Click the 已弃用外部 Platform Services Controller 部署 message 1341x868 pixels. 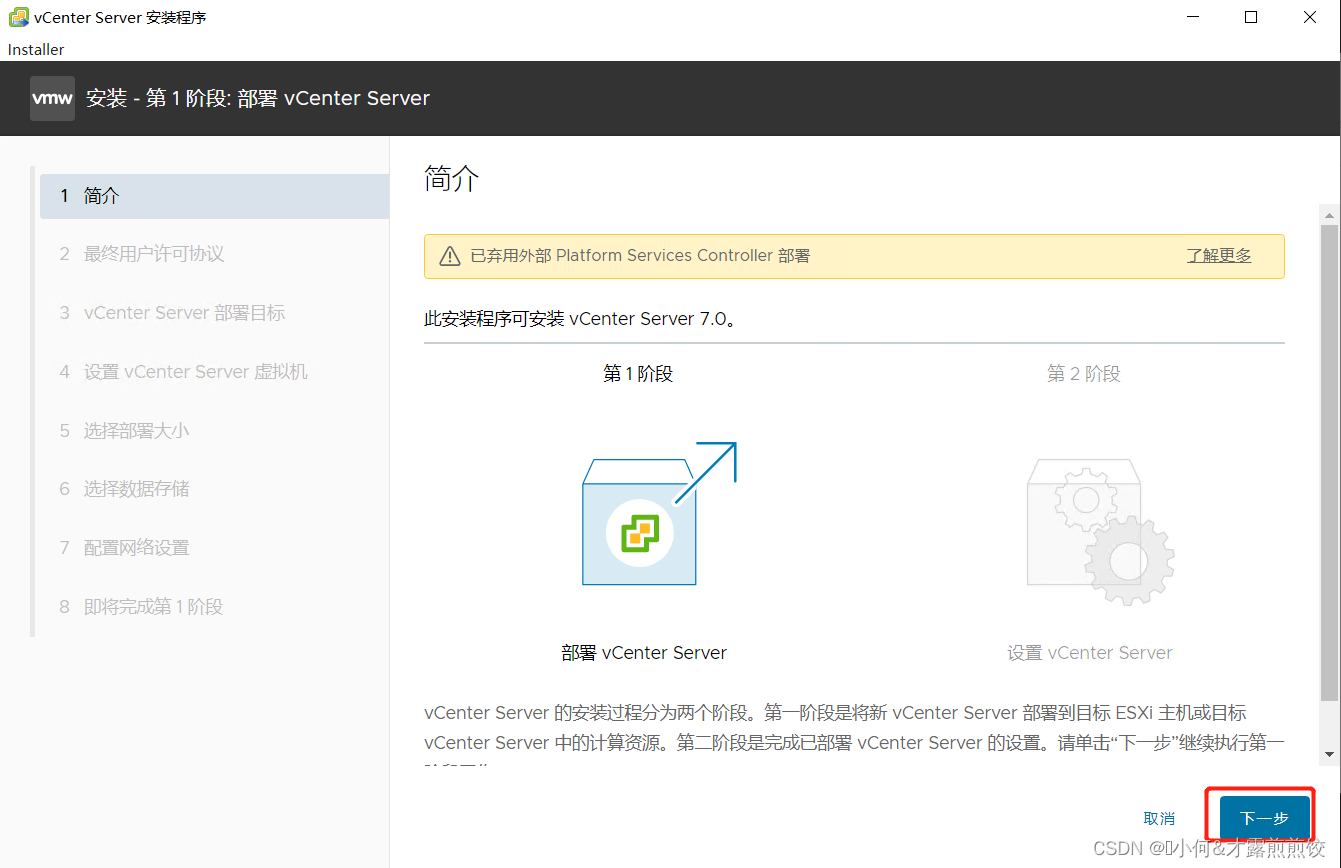[640, 256]
